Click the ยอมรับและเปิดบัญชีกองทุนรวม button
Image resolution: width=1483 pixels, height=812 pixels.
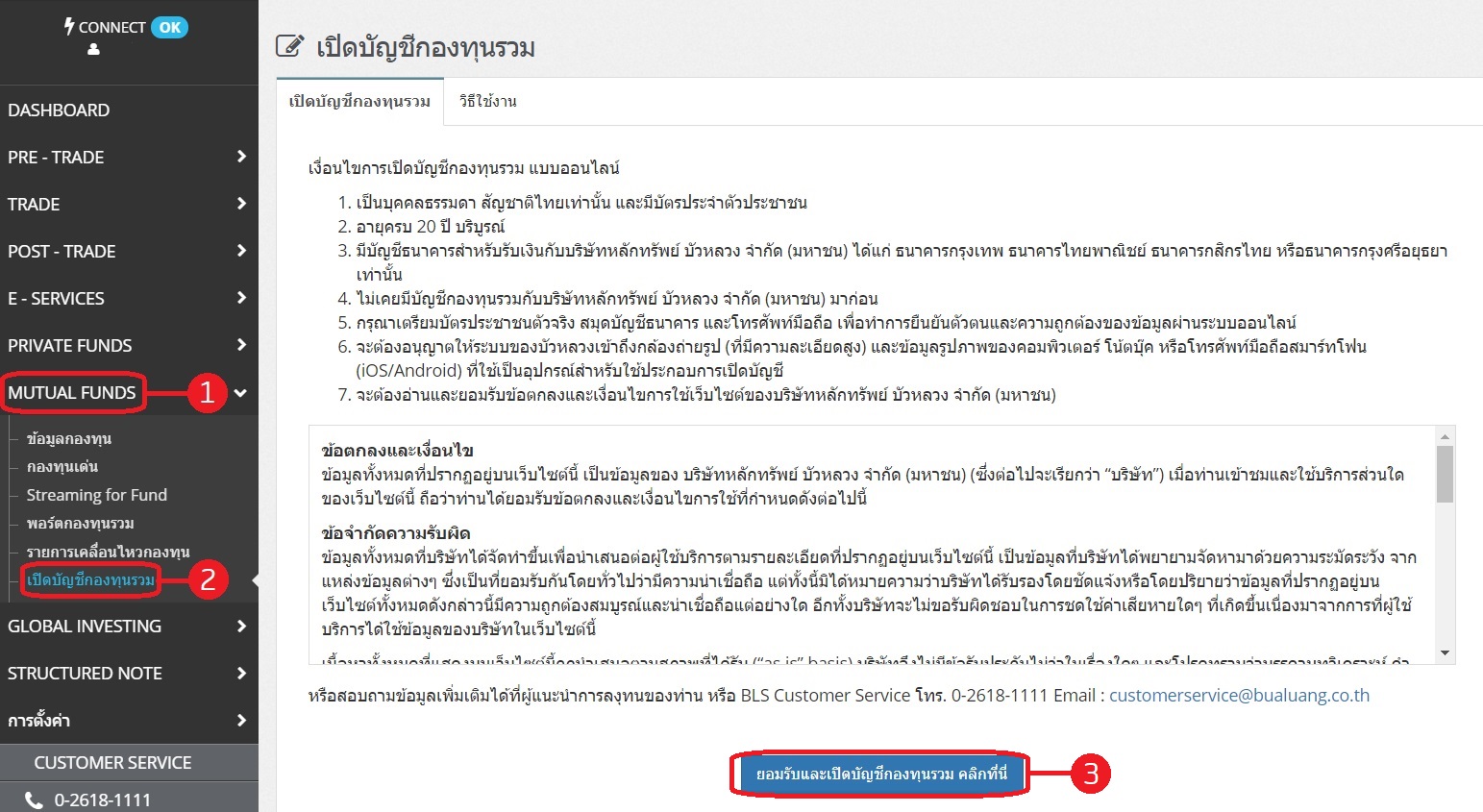click(880, 775)
